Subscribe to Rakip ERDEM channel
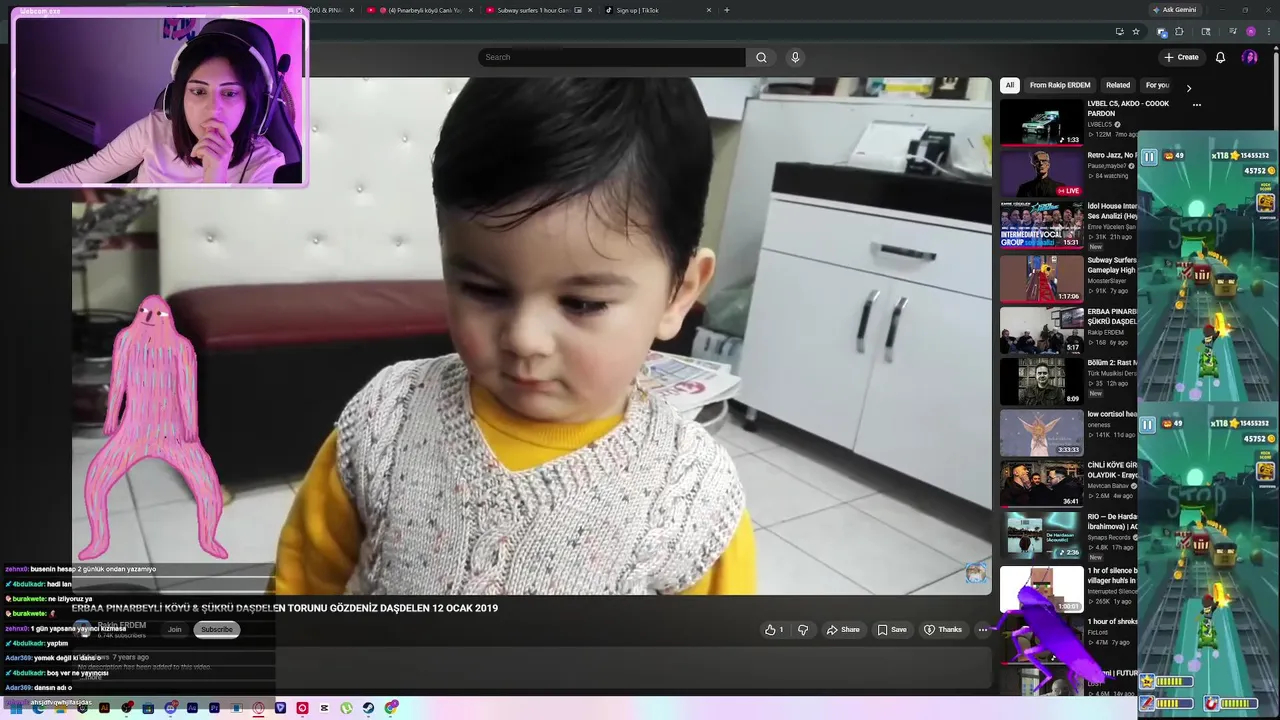This screenshot has width=1280, height=720. coord(216,630)
